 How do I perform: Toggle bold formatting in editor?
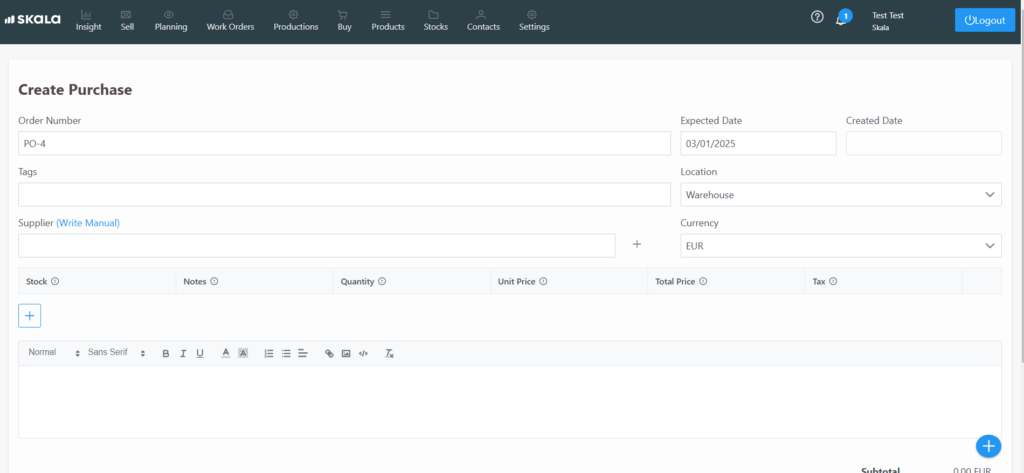click(166, 353)
